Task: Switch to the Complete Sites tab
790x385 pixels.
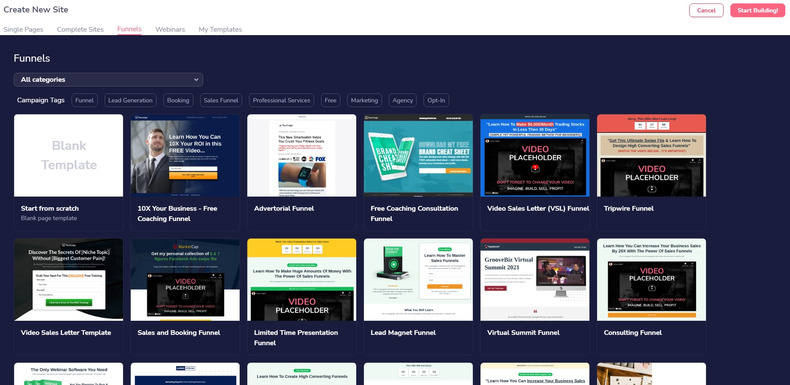Action: tap(80, 29)
